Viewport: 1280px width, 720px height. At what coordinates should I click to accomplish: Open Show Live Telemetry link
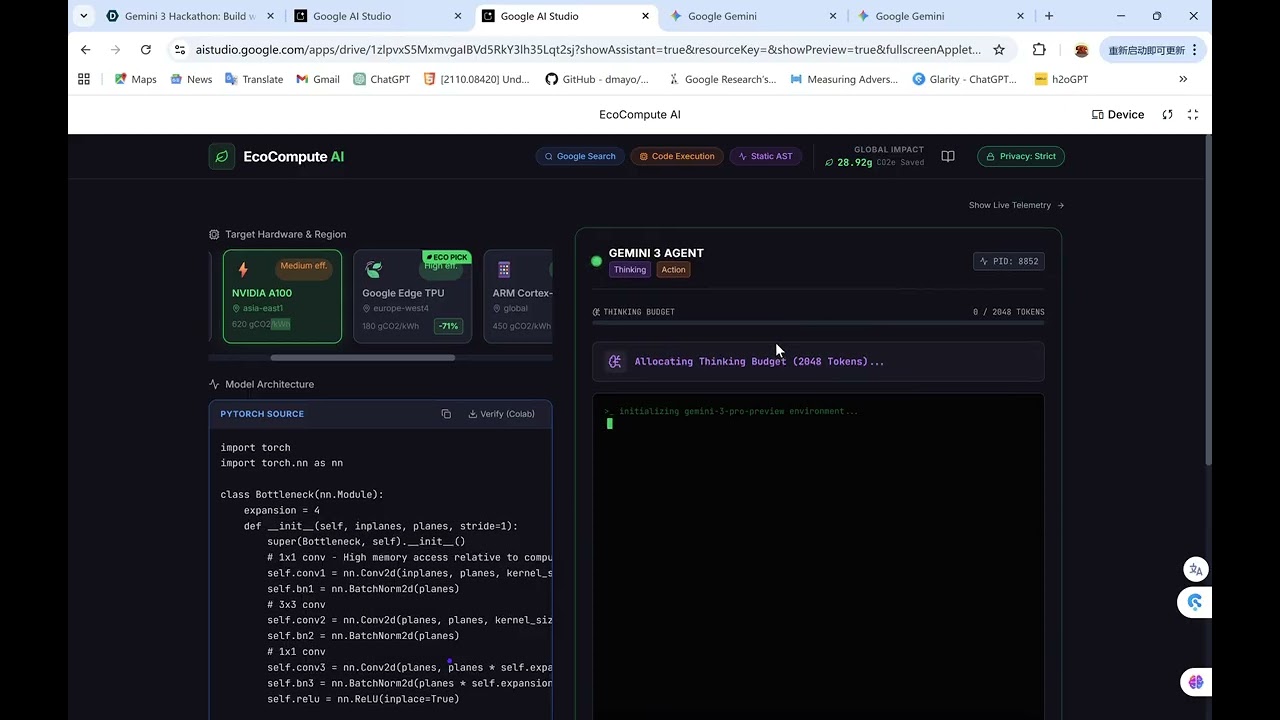pyautogui.click(x=1016, y=205)
